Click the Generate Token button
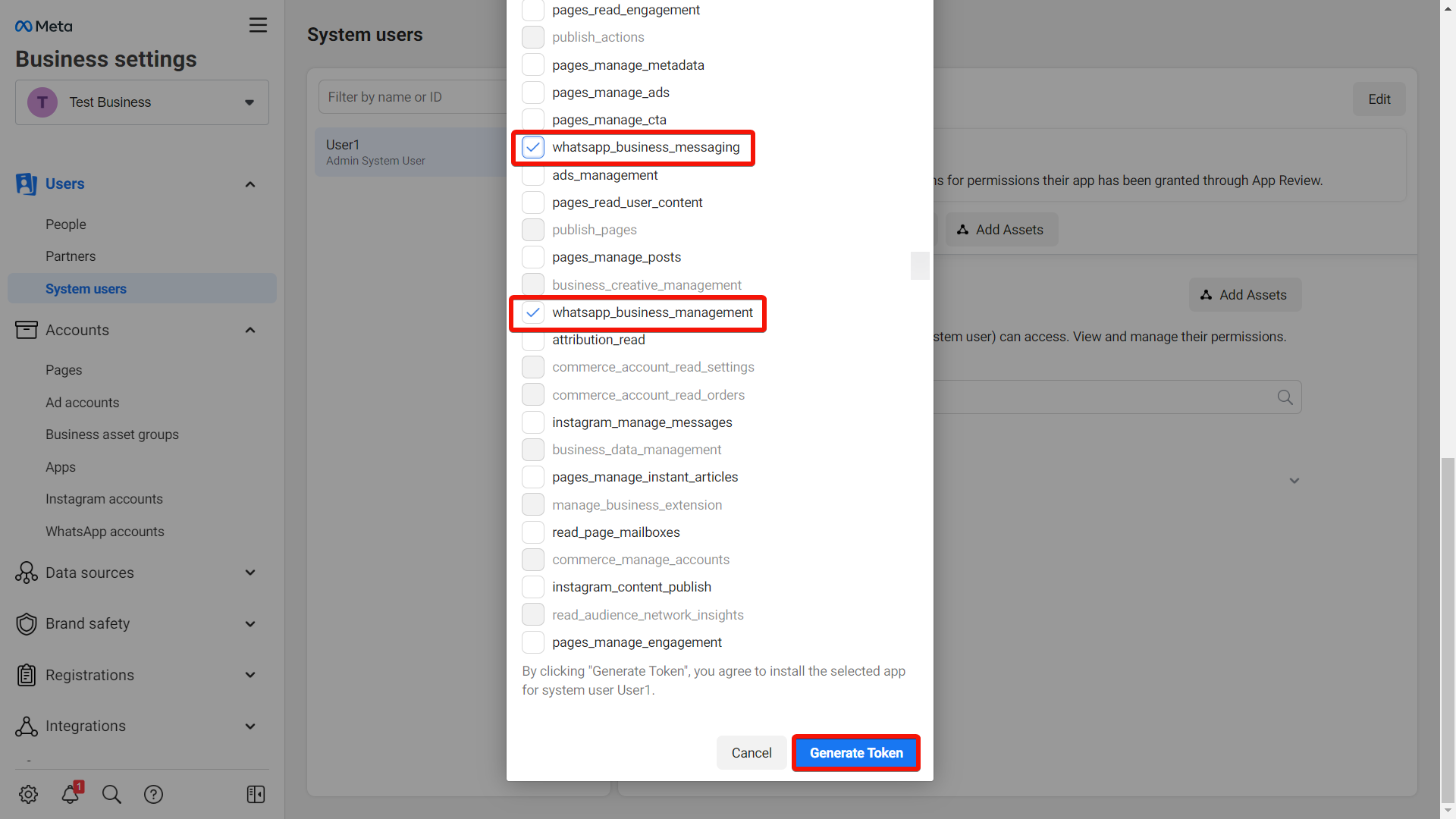Screen dimensions: 1456x819 pos(856,752)
